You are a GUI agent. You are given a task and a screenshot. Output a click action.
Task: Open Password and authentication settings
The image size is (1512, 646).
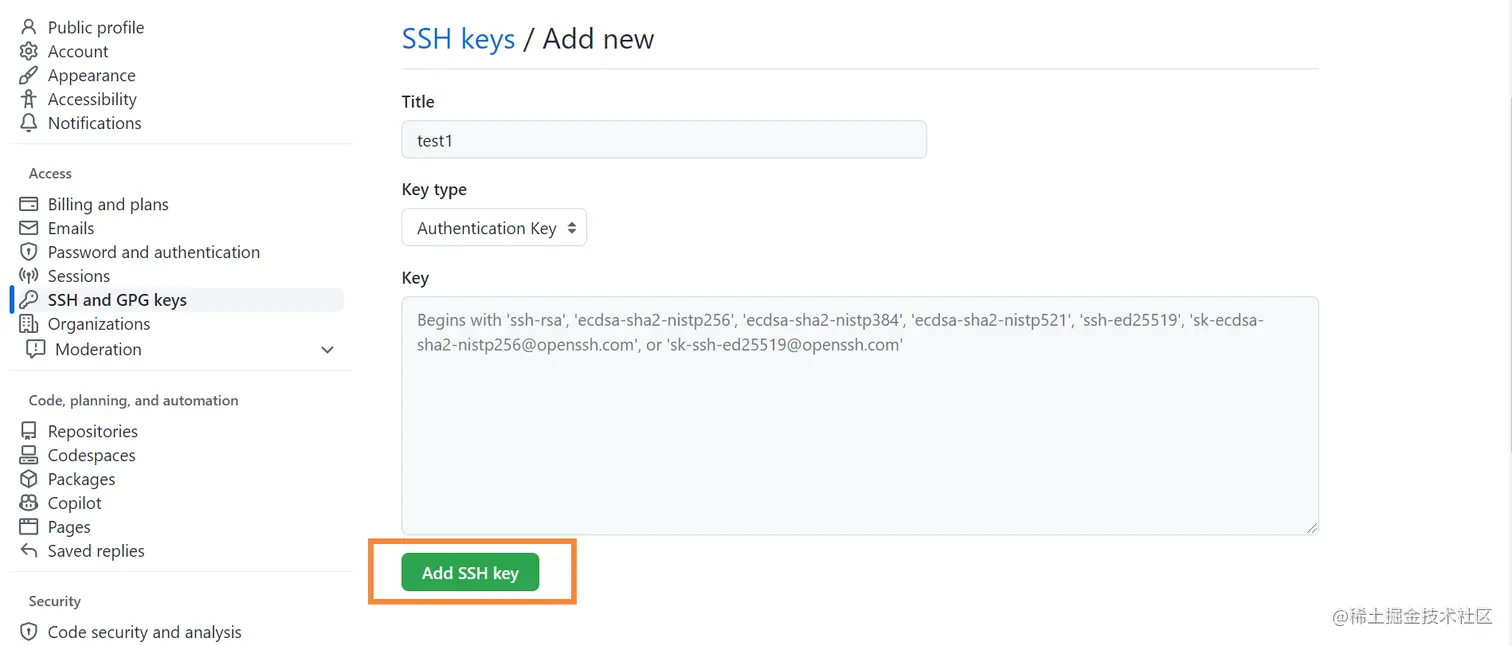pos(153,252)
